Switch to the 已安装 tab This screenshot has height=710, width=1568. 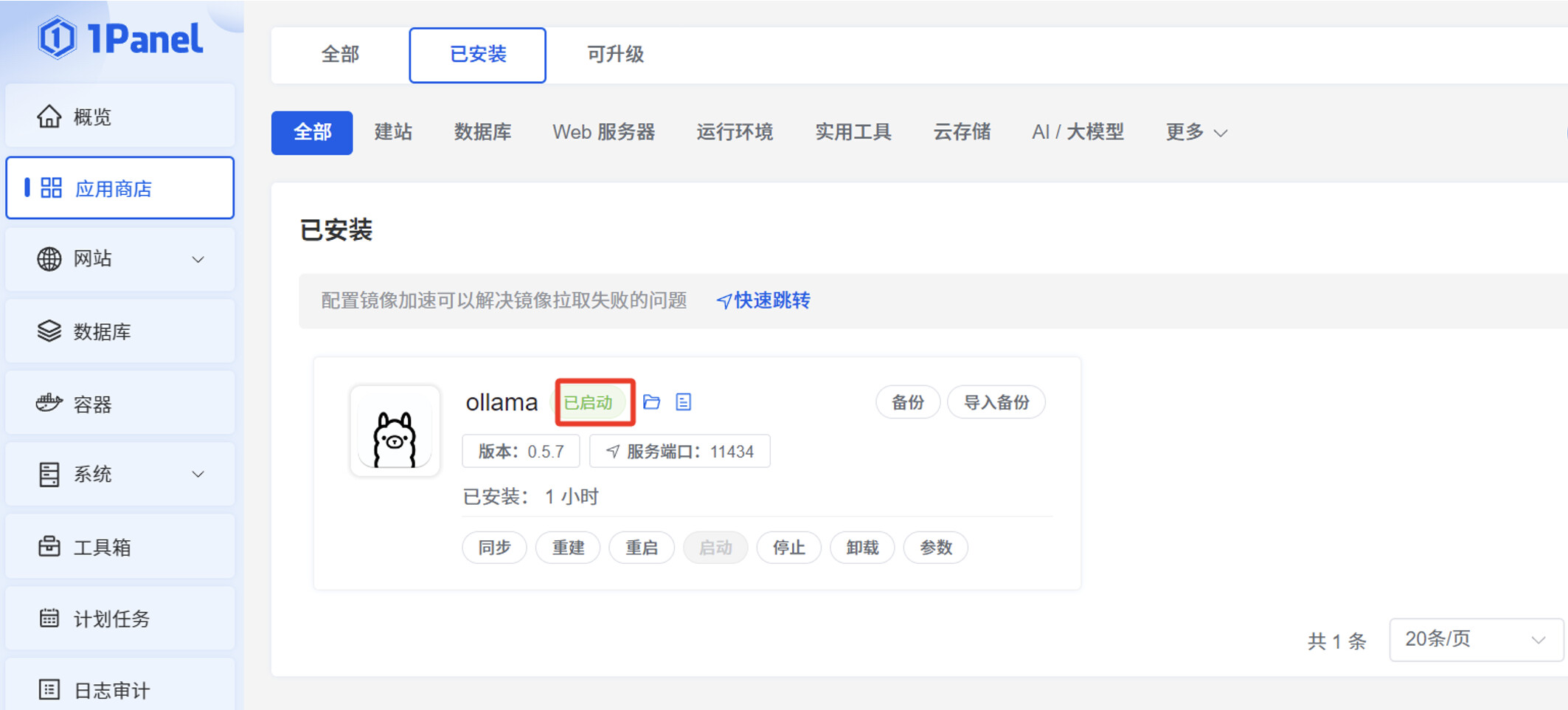tap(478, 55)
